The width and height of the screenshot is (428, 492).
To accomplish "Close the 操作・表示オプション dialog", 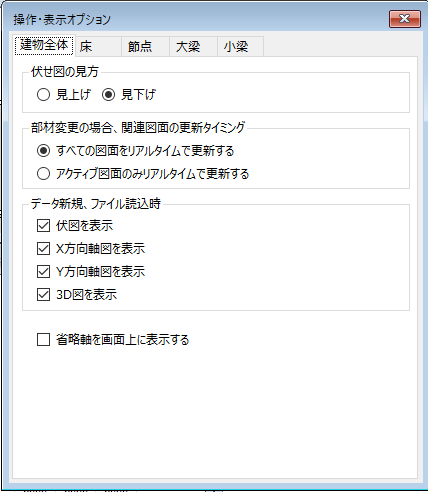I will pos(405,19).
